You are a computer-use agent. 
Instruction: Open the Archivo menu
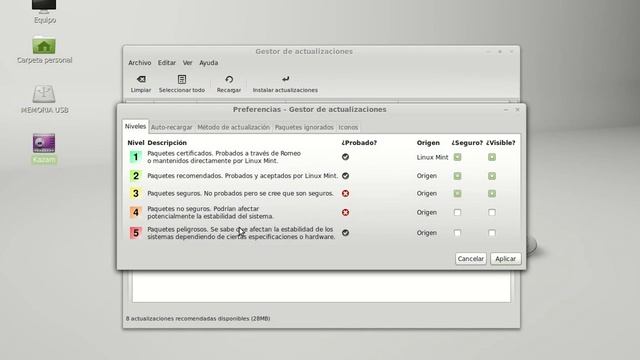point(140,63)
